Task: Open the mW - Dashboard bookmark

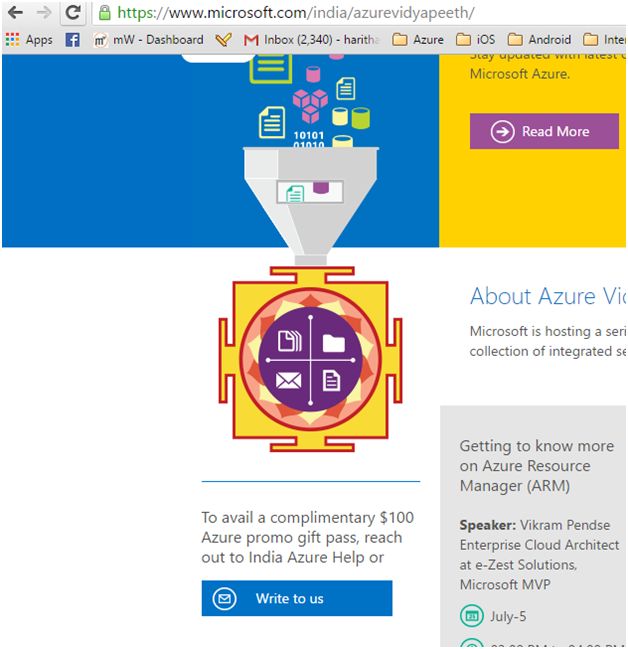Action: pos(148,40)
